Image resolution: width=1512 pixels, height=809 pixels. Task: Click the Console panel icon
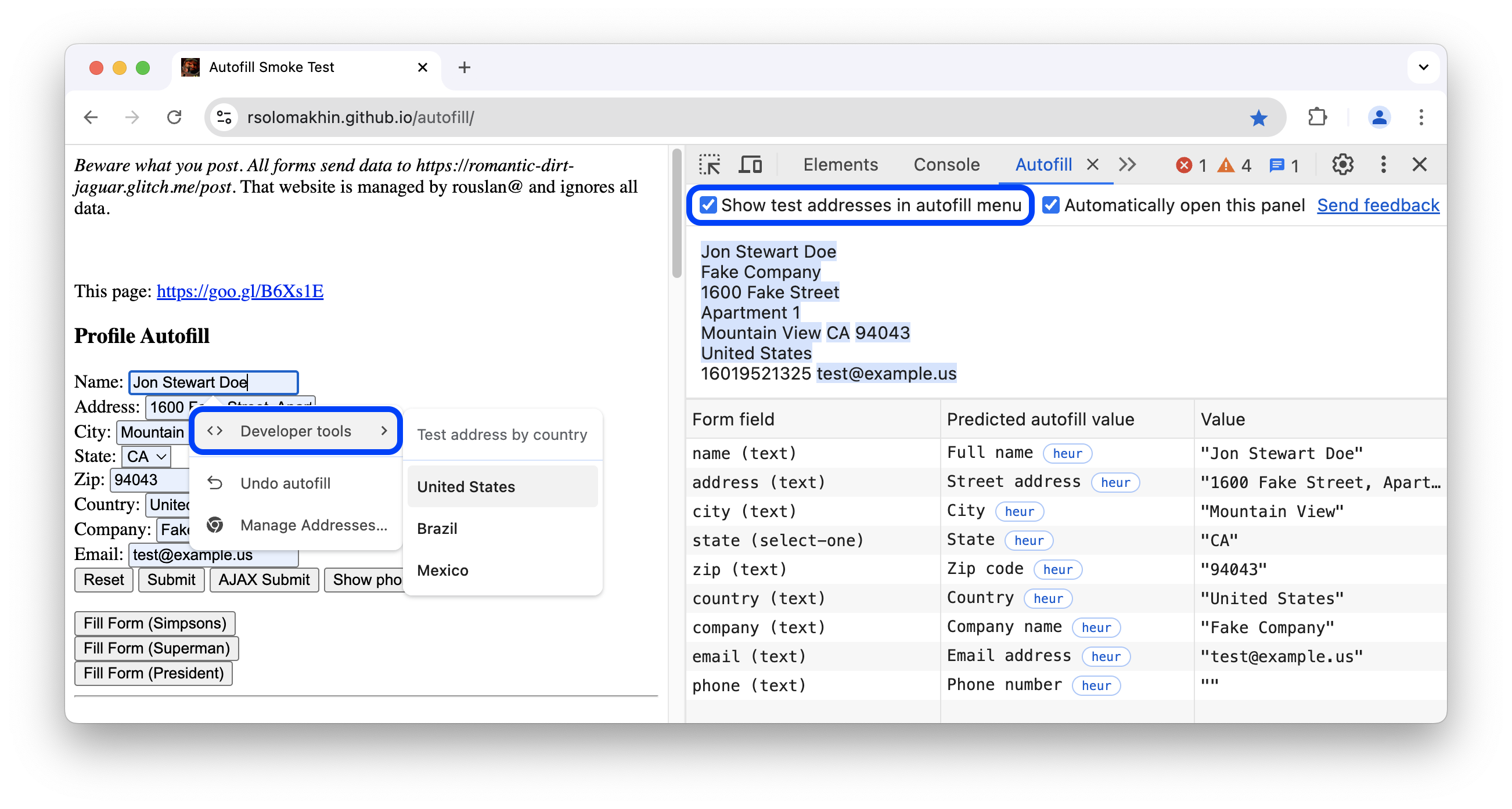click(944, 163)
